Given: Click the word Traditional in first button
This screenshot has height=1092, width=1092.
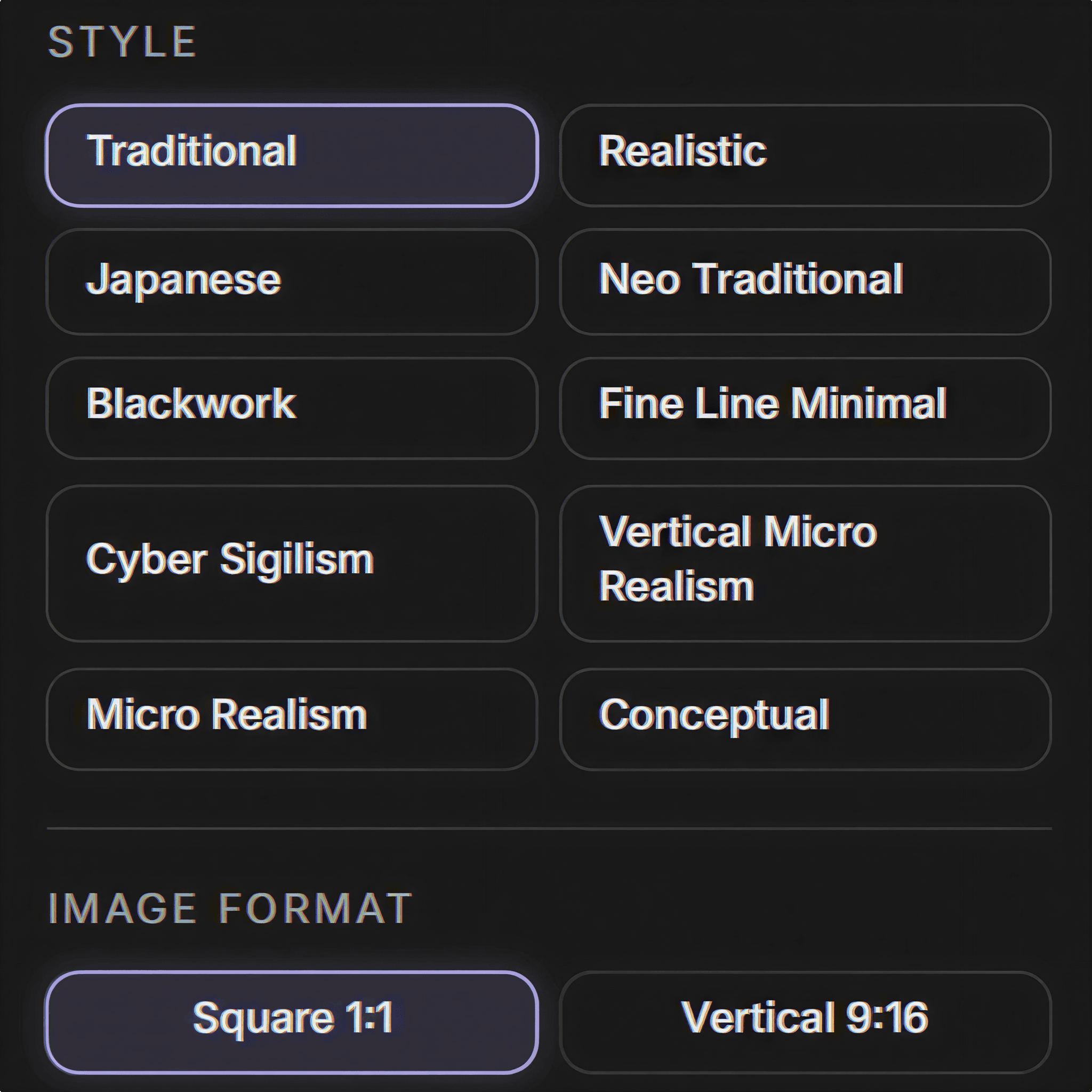Looking at the screenshot, I should pyautogui.click(x=191, y=151).
